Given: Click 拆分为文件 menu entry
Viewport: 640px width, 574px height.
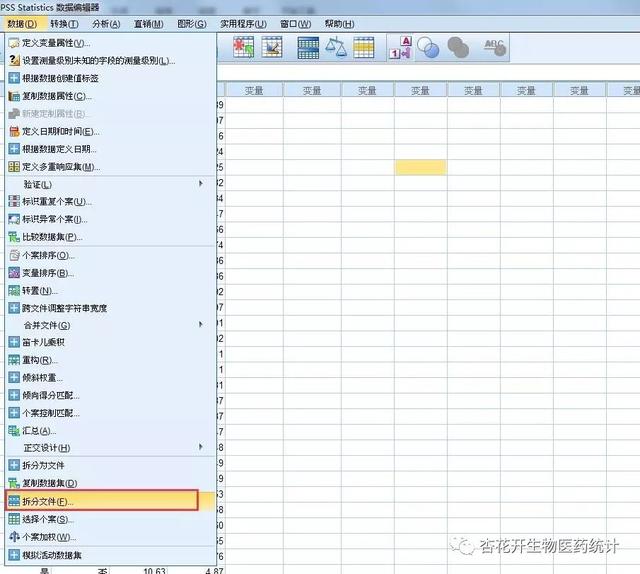Looking at the screenshot, I should tap(110, 465).
